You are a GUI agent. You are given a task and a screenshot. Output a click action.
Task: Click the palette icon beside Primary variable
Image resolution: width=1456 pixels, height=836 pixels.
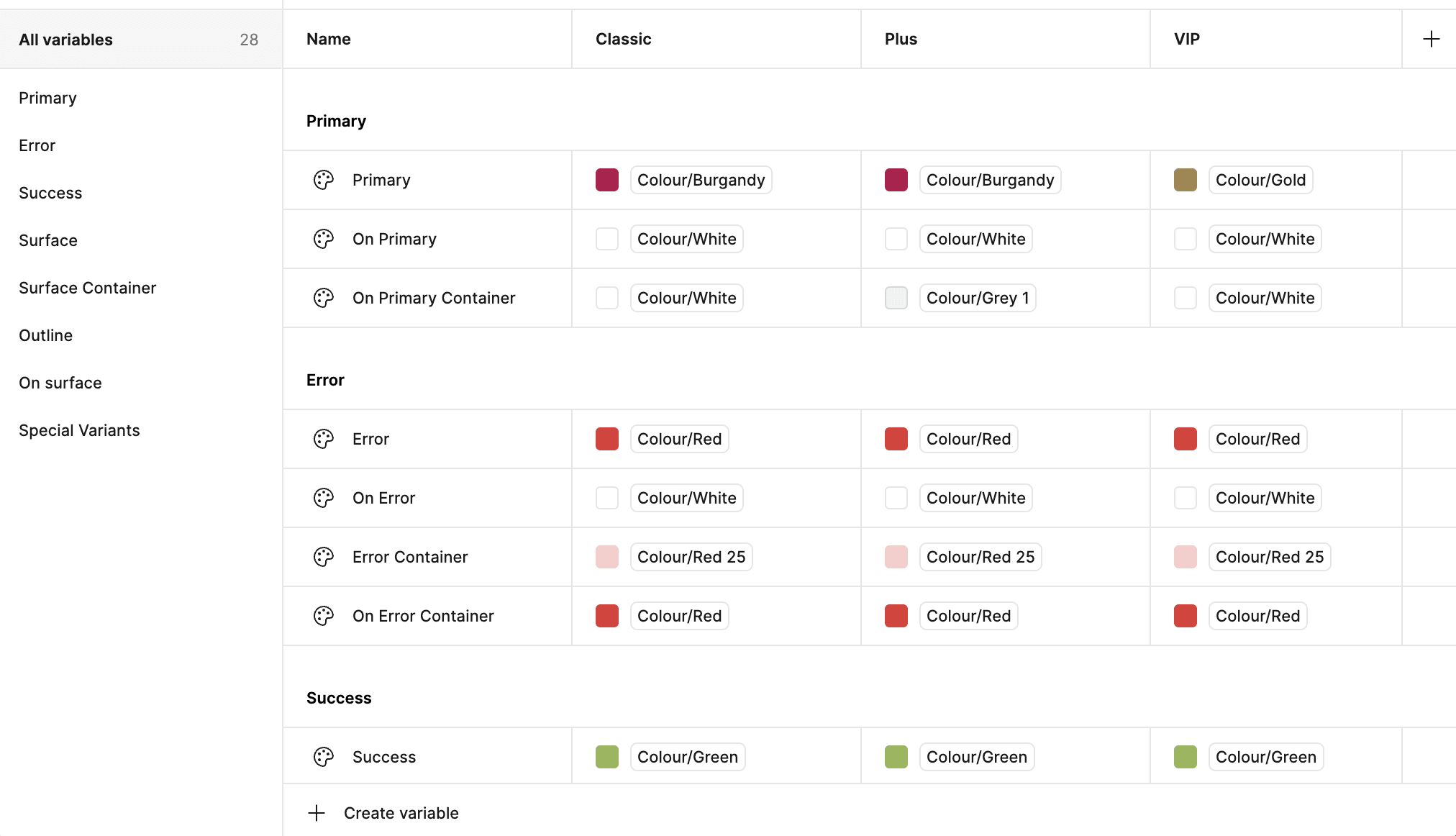[324, 180]
